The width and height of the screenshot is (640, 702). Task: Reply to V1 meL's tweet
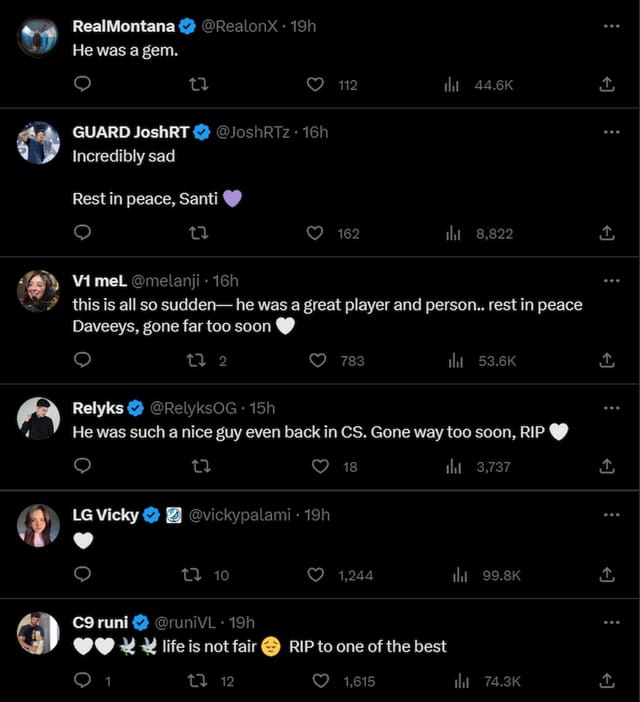[83, 360]
